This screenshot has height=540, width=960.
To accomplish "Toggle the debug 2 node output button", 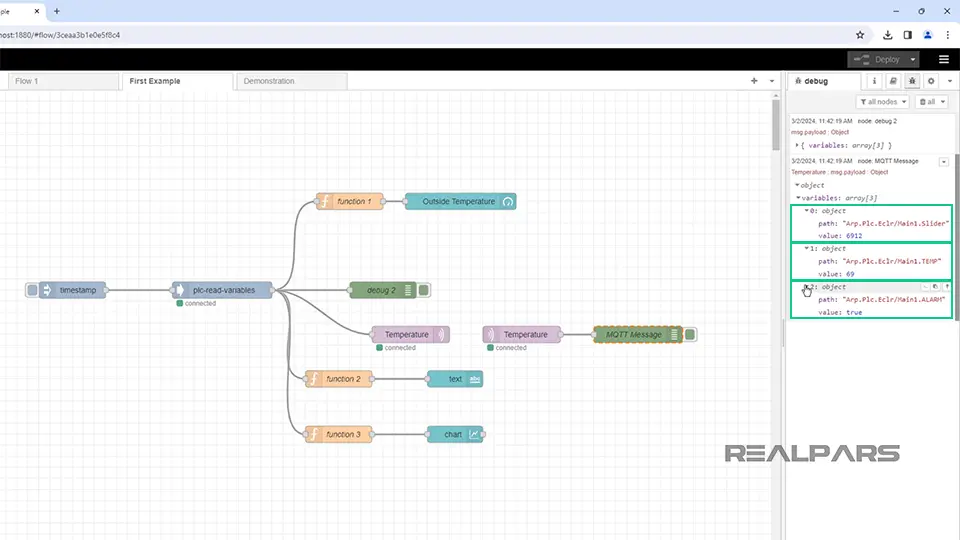I will tap(424, 290).
